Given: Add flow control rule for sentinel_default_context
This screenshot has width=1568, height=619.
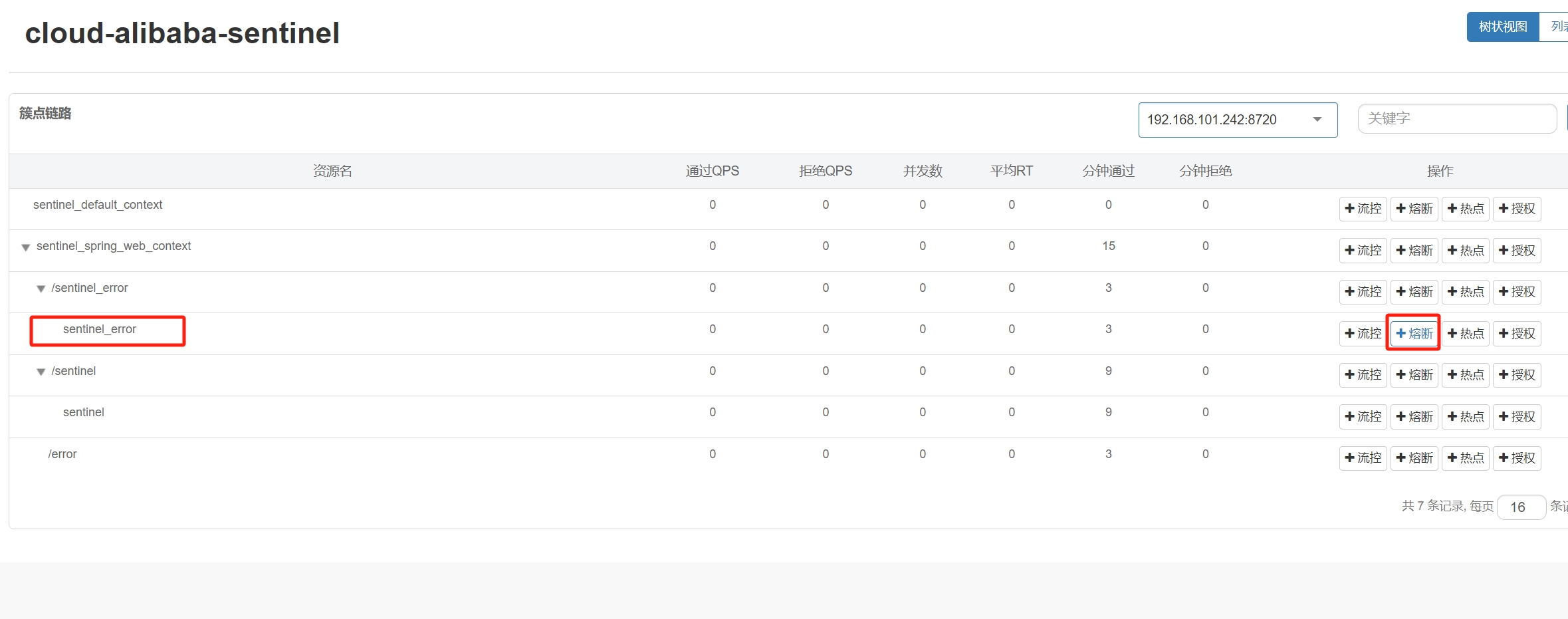Looking at the screenshot, I should [x=1363, y=209].
